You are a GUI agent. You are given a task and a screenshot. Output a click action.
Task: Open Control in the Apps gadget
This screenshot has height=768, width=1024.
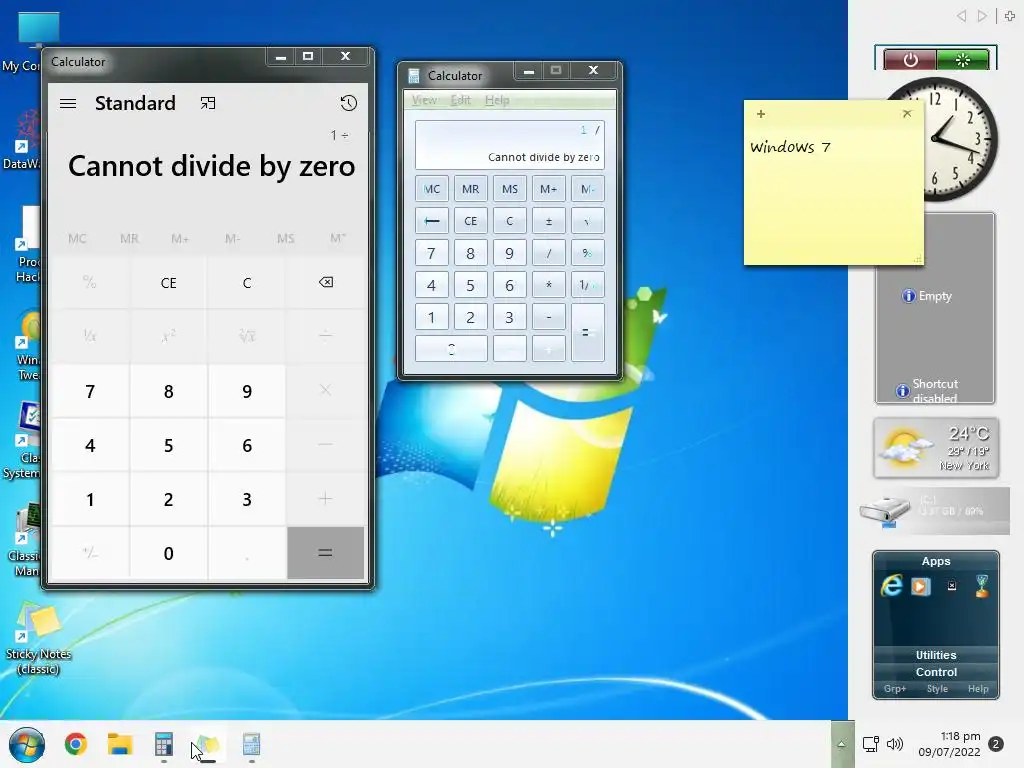click(936, 672)
